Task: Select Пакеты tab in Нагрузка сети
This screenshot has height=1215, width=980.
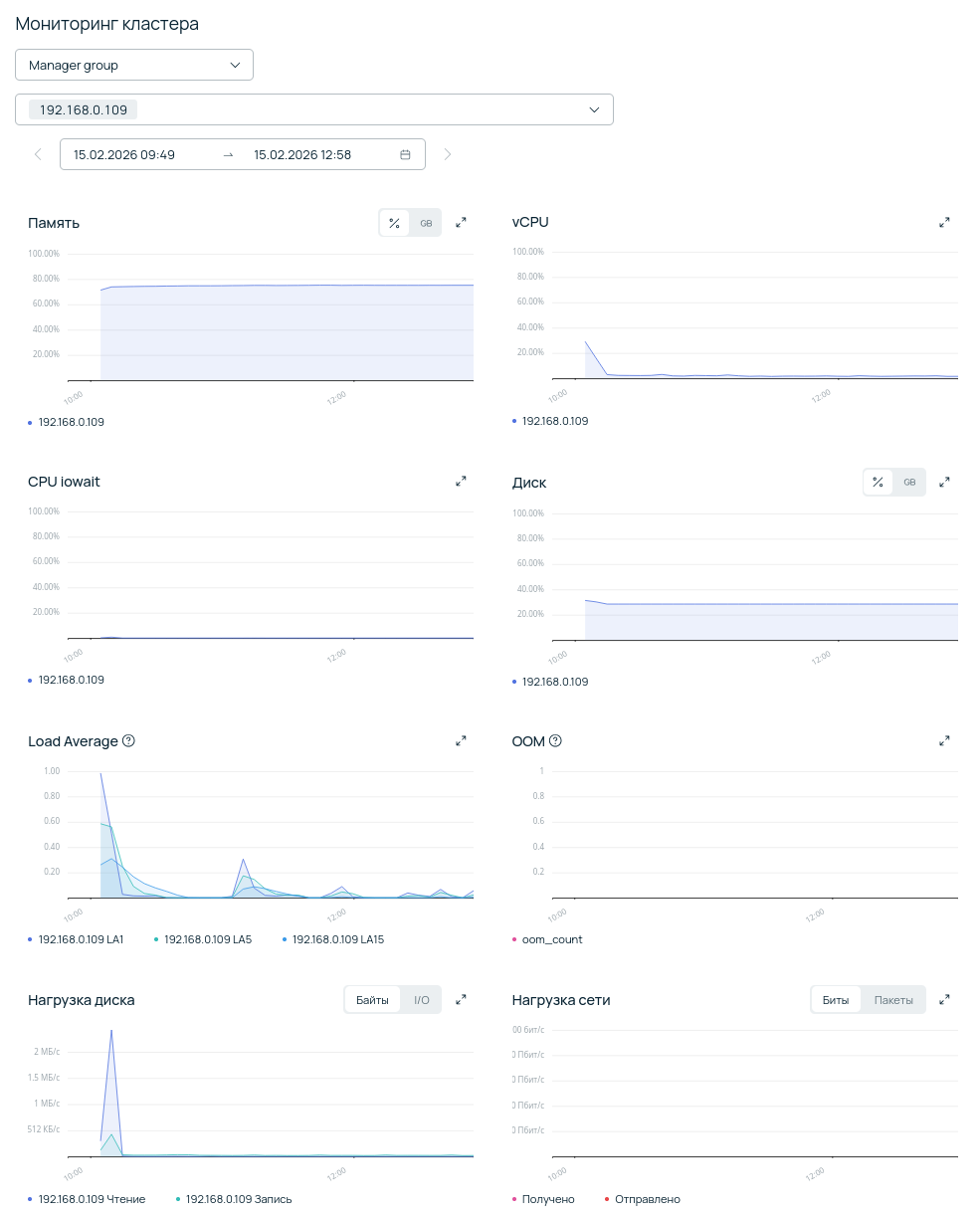Action: pos(893,1000)
